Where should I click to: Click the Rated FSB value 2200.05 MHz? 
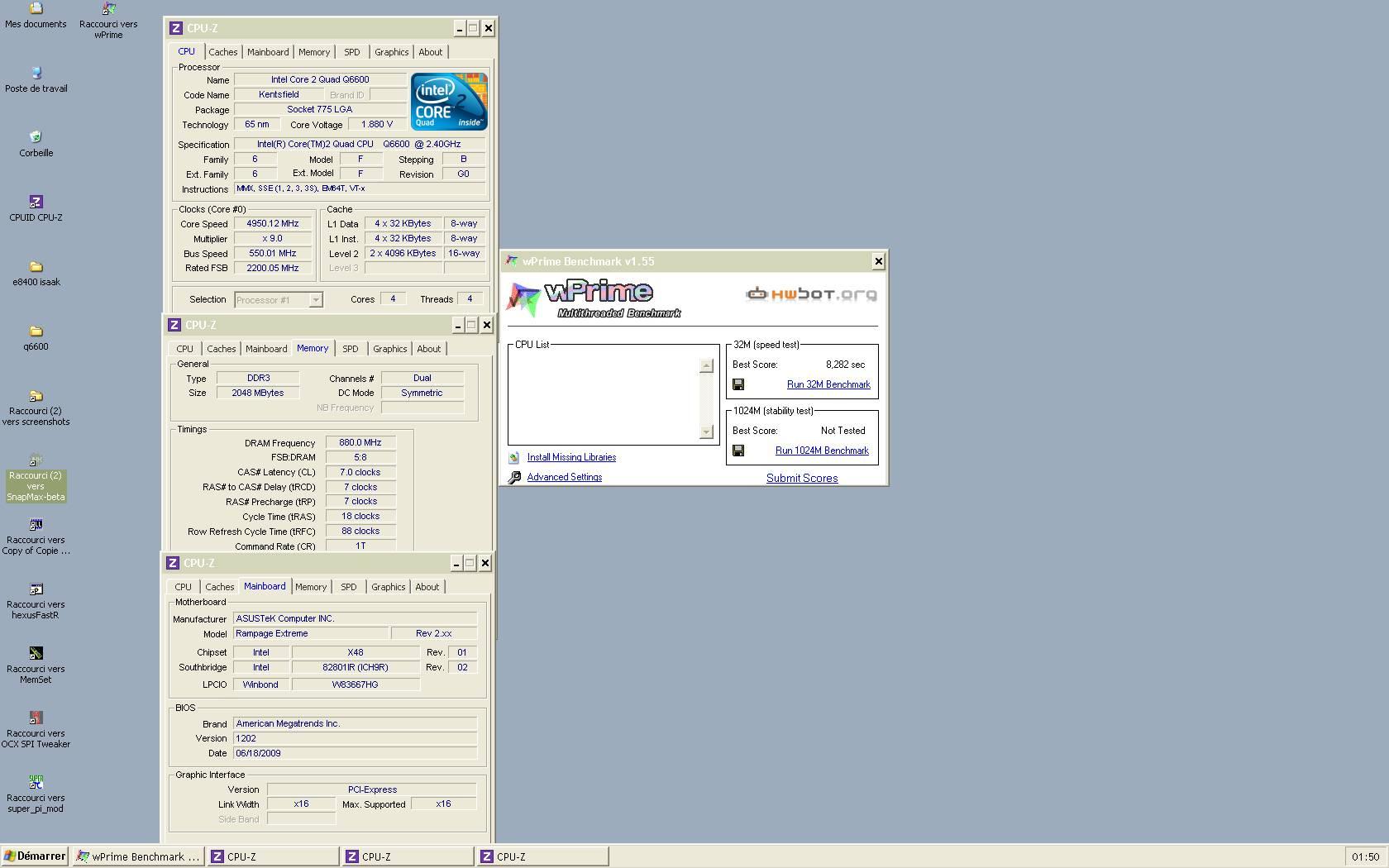coord(273,269)
